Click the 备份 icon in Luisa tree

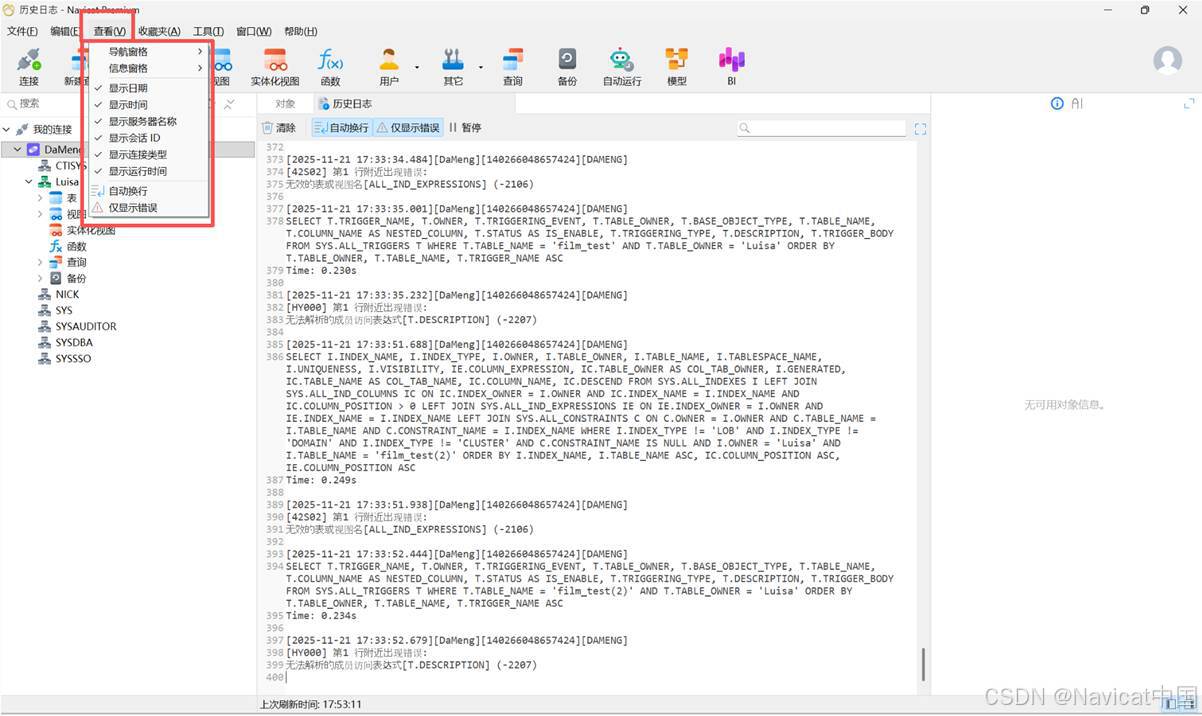56,278
